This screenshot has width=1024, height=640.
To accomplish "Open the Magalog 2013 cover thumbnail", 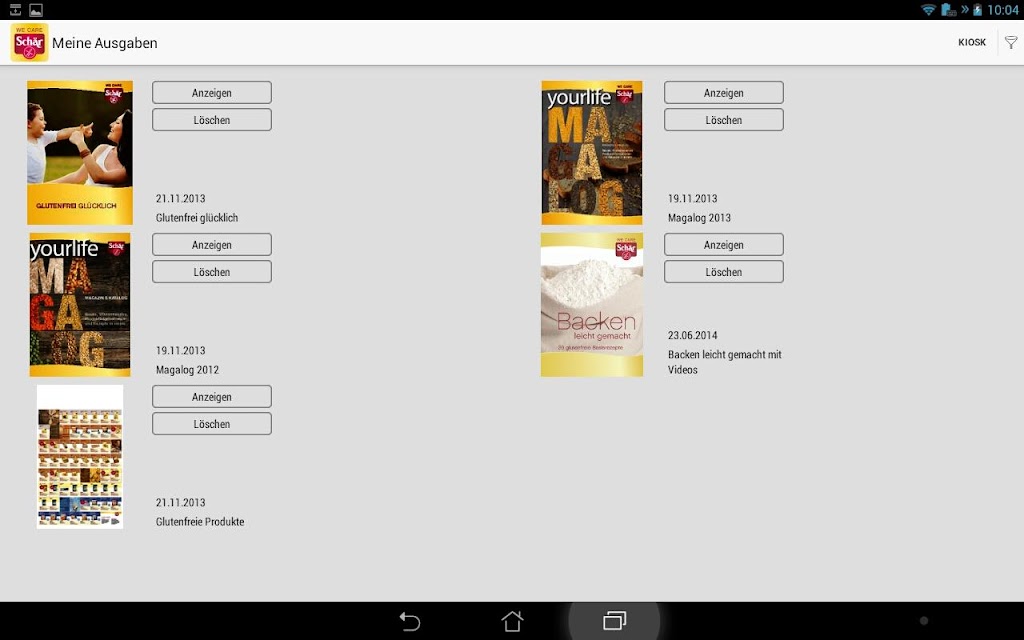I will [592, 153].
